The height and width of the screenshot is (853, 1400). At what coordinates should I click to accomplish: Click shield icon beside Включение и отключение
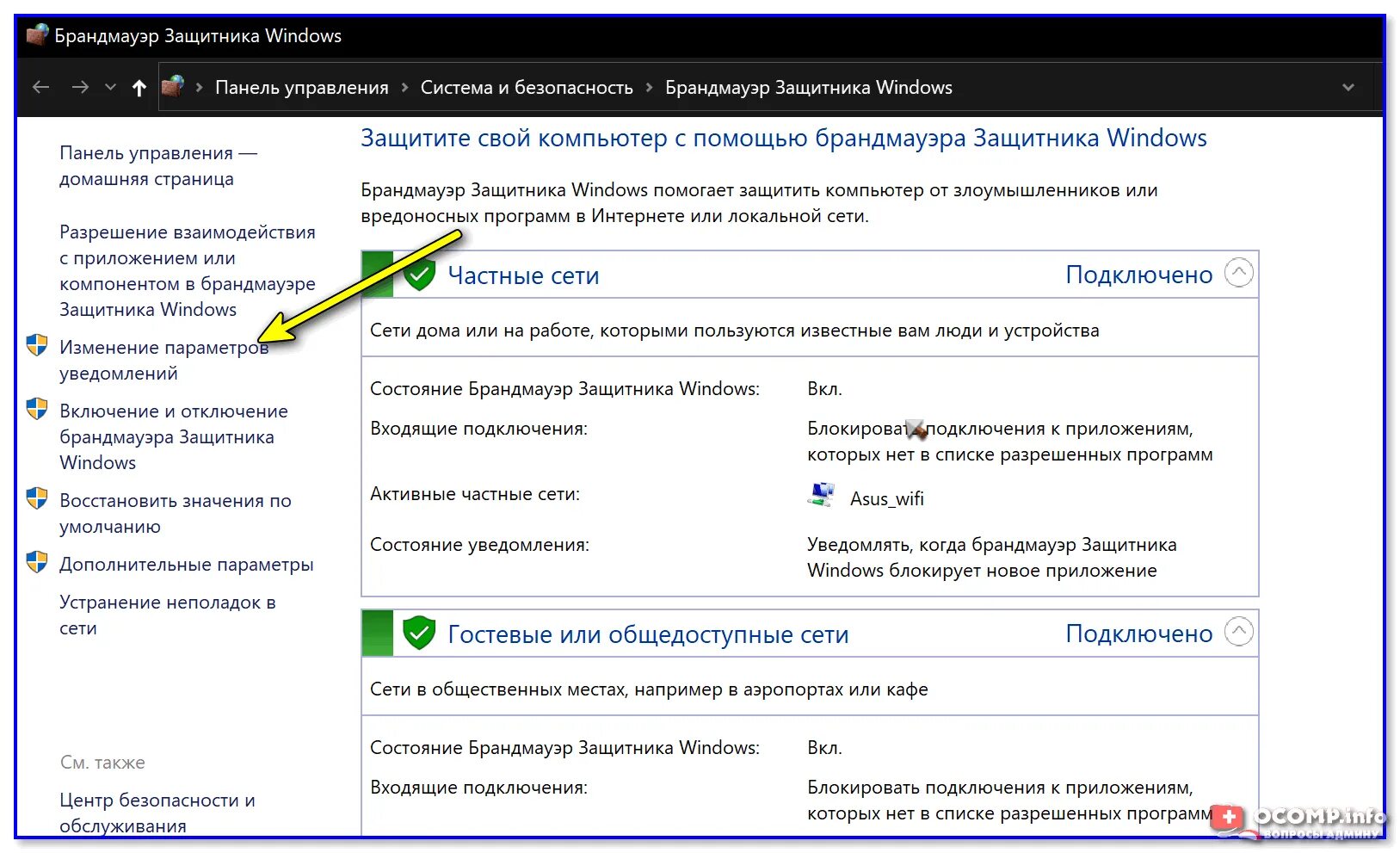point(37,409)
